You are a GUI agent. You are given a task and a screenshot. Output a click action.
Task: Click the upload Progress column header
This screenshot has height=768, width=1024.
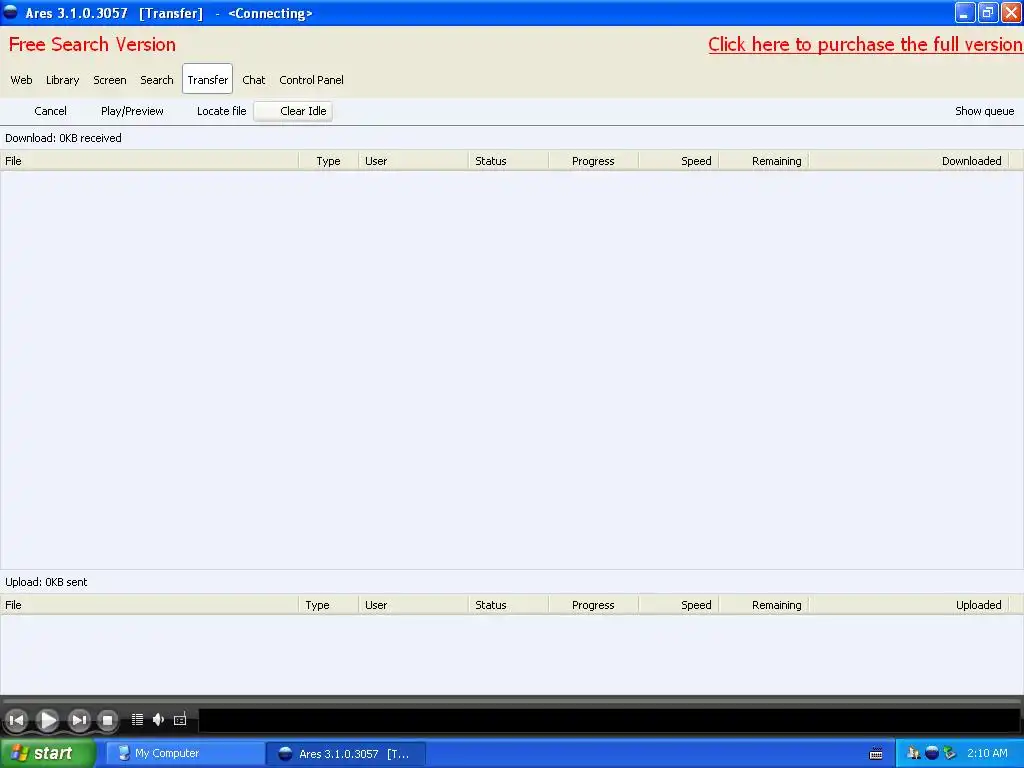(593, 605)
